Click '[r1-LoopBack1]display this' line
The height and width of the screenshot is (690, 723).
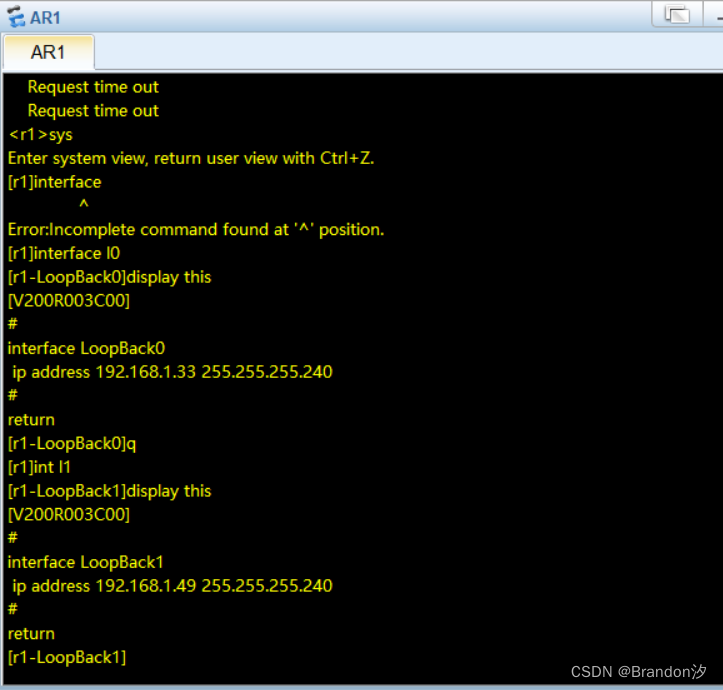(109, 491)
